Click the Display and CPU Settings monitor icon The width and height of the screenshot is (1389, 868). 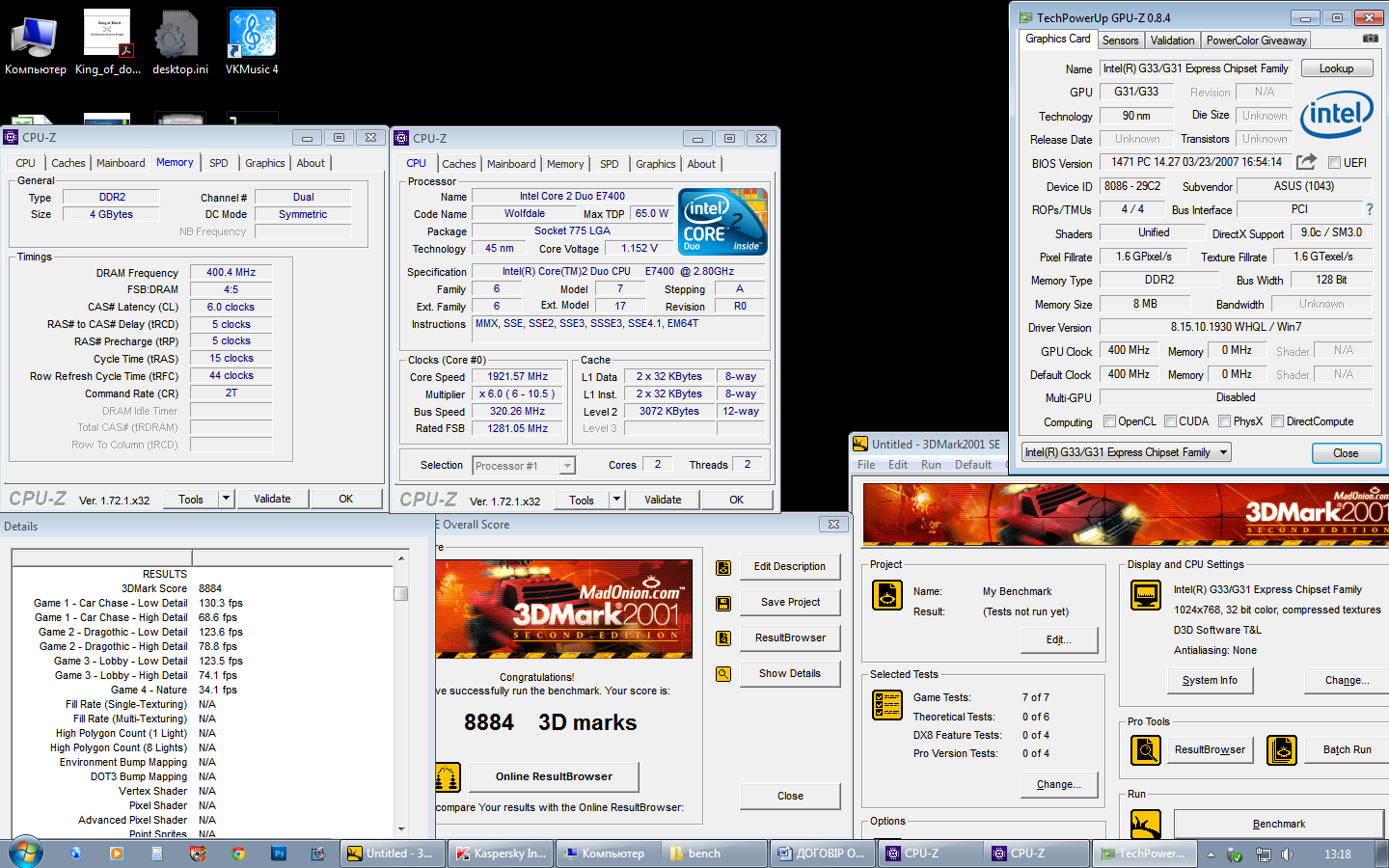point(1145,595)
